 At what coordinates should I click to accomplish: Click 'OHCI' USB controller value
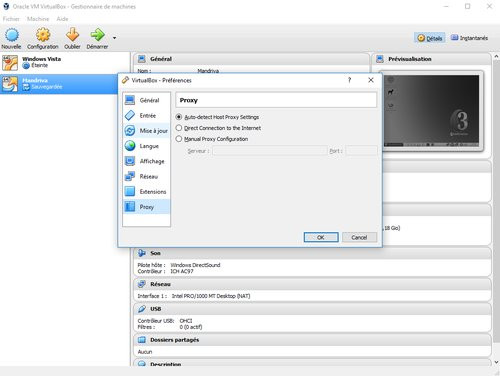[x=186, y=321]
